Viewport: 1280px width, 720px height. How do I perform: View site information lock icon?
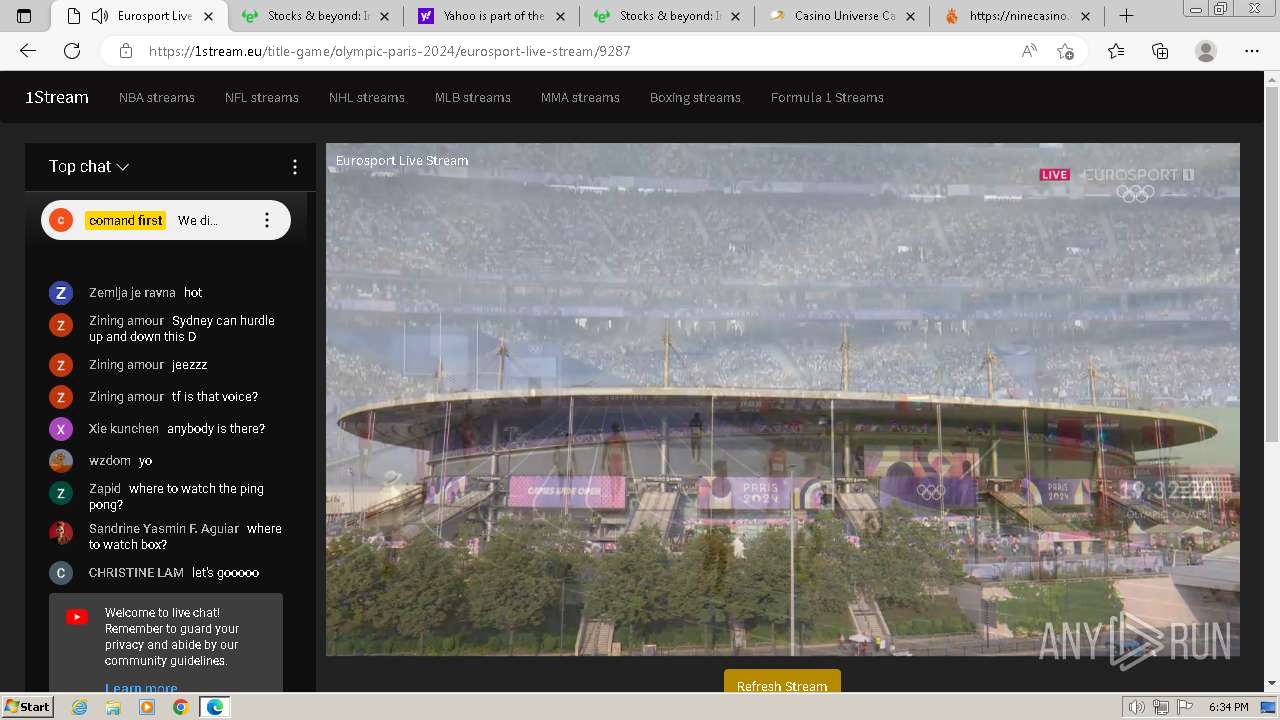pyautogui.click(x=125, y=51)
